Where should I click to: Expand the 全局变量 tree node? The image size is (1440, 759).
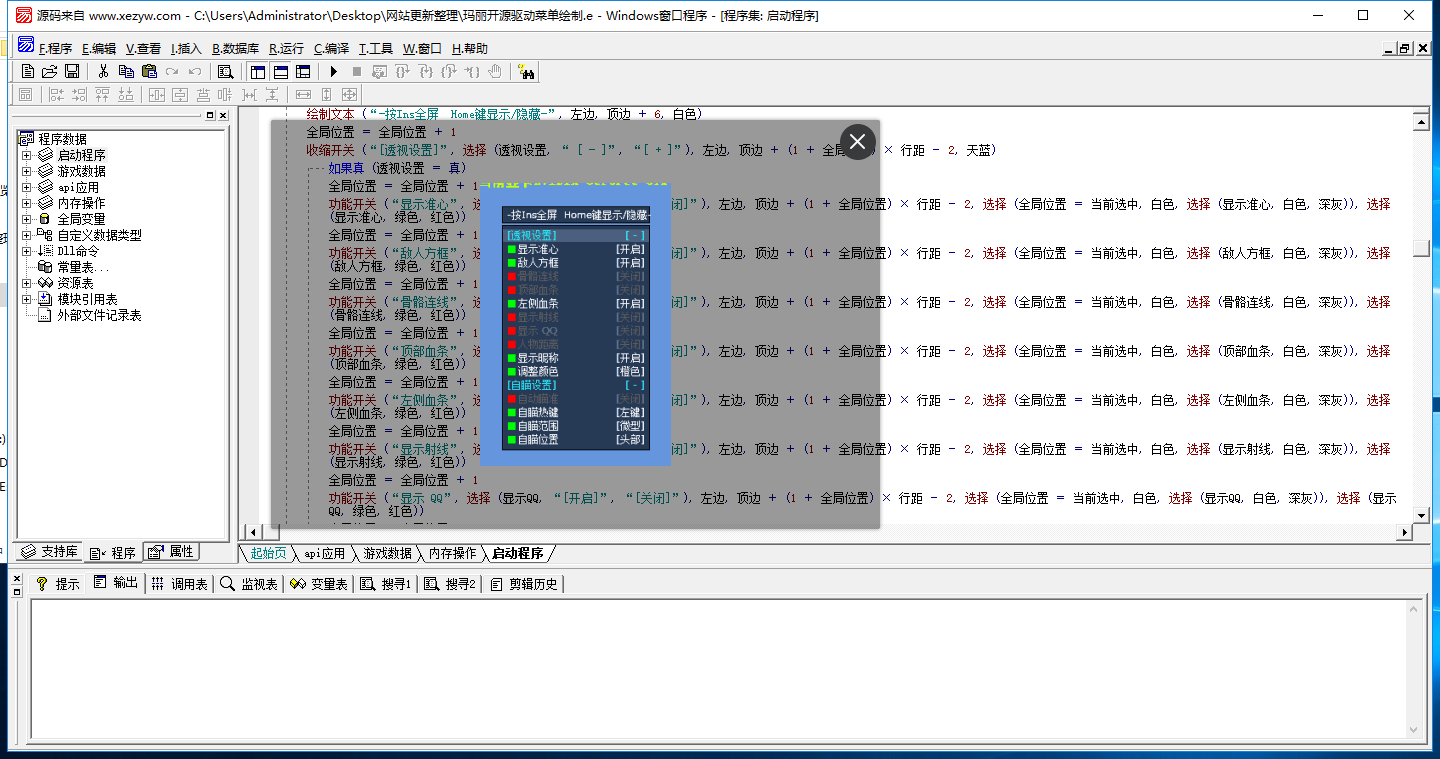coord(27,219)
